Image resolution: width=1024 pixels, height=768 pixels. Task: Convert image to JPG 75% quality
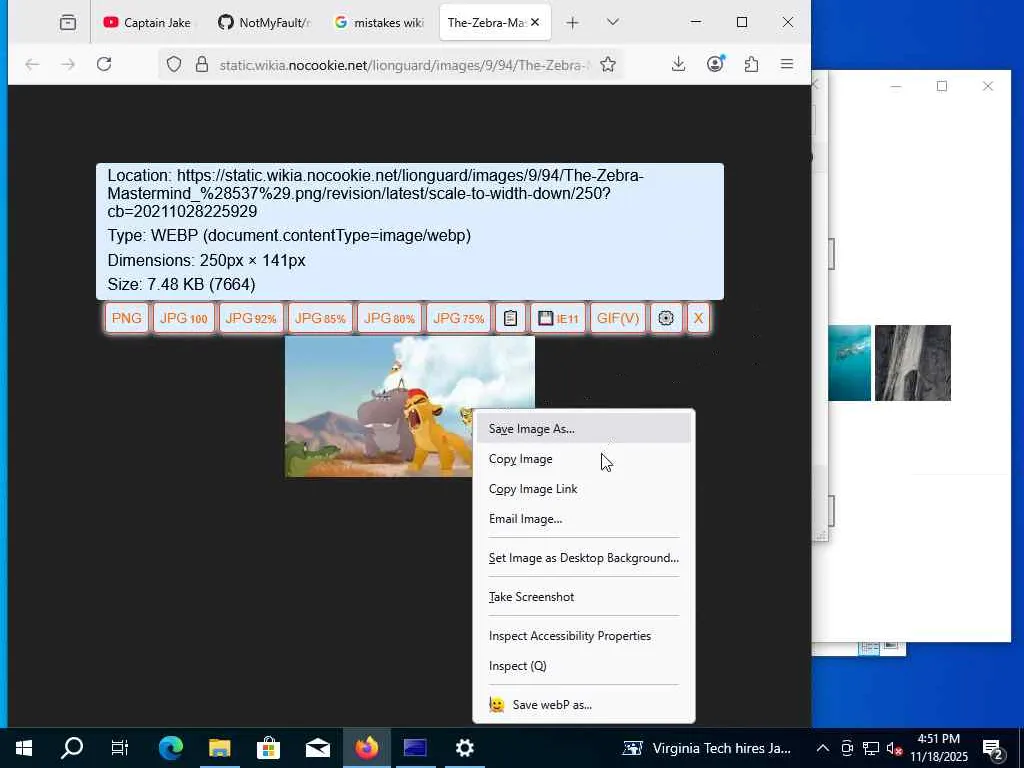[x=458, y=318]
